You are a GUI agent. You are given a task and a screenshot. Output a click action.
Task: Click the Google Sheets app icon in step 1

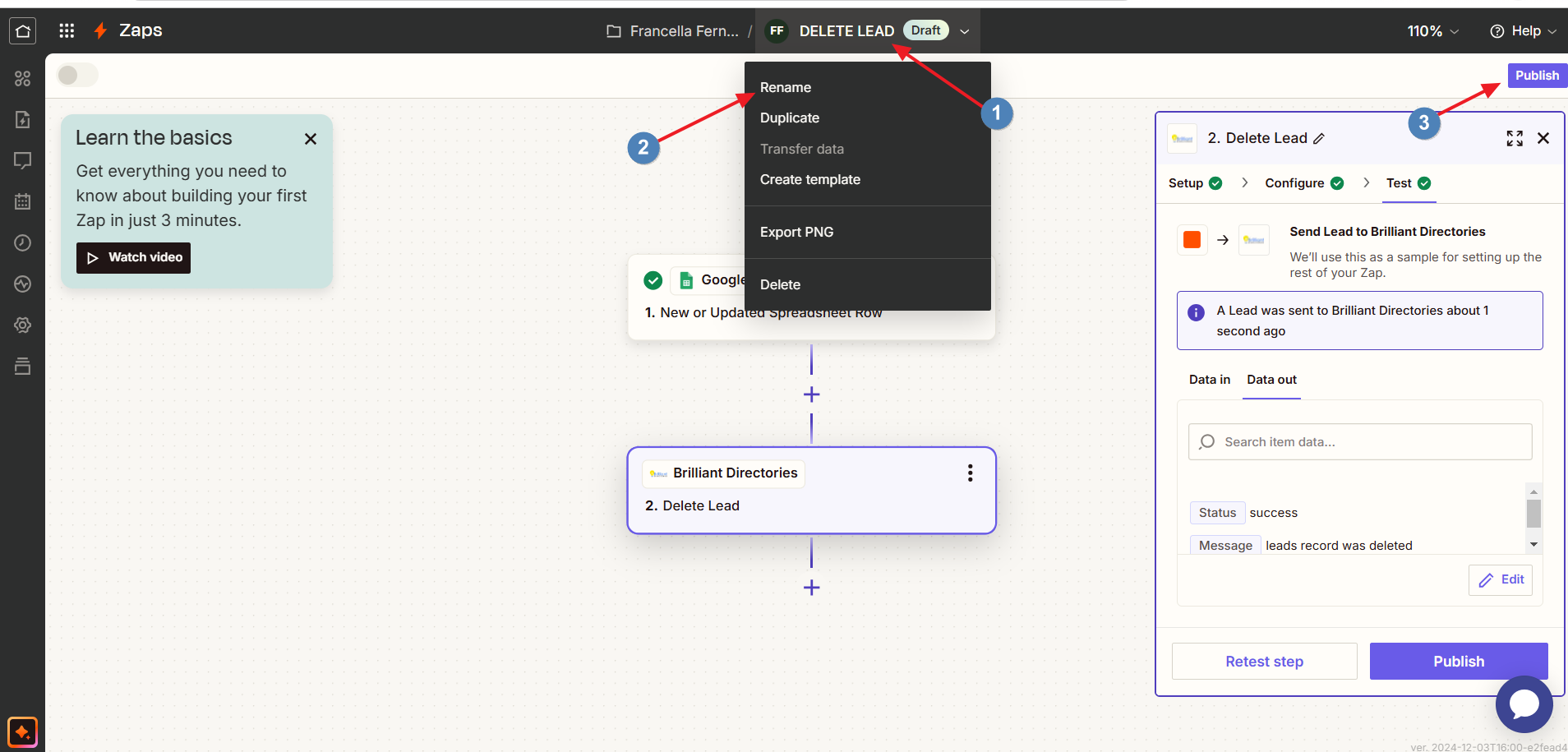point(686,280)
